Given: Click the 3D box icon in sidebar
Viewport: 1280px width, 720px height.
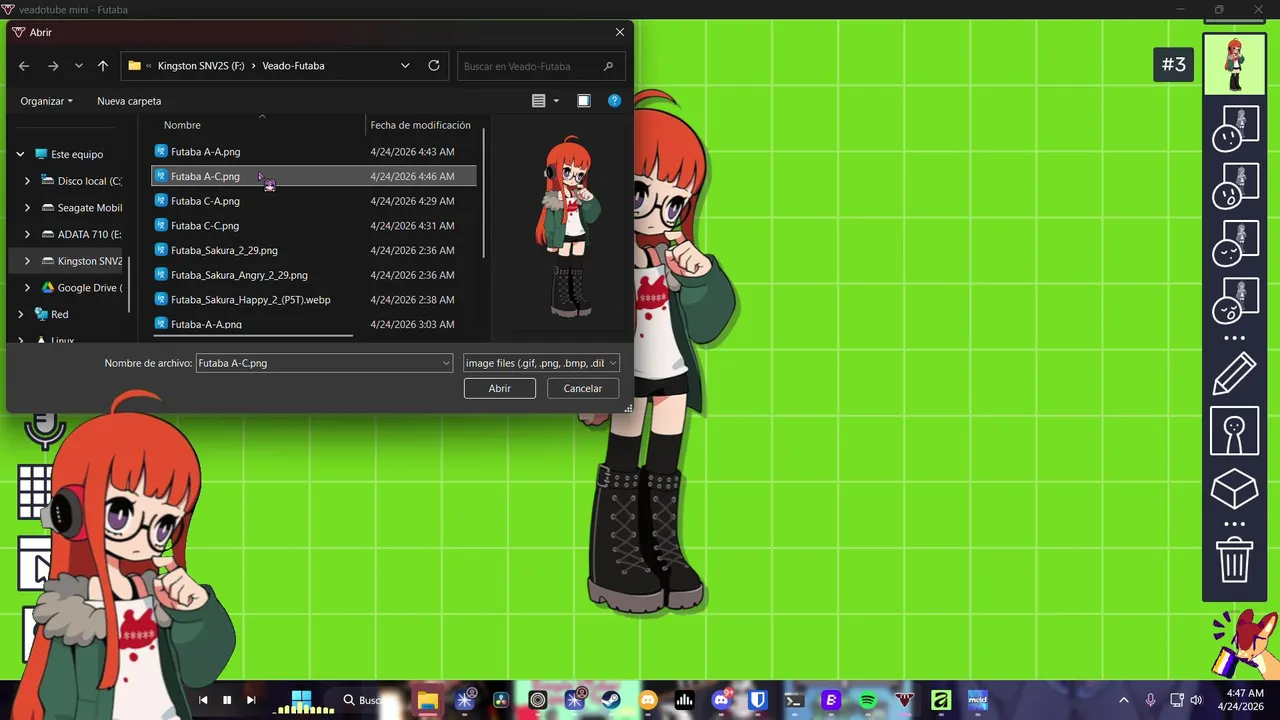Looking at the screenshot, I should click(x=1234, y=490).
